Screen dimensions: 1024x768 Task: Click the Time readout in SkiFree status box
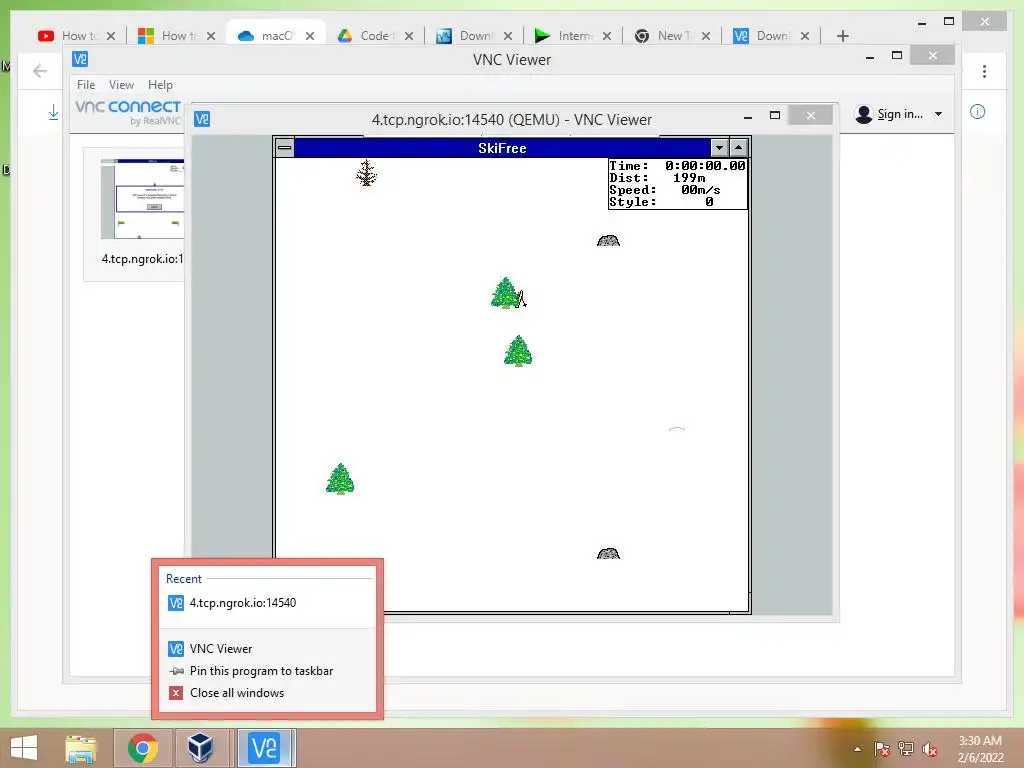pos(677,166)
